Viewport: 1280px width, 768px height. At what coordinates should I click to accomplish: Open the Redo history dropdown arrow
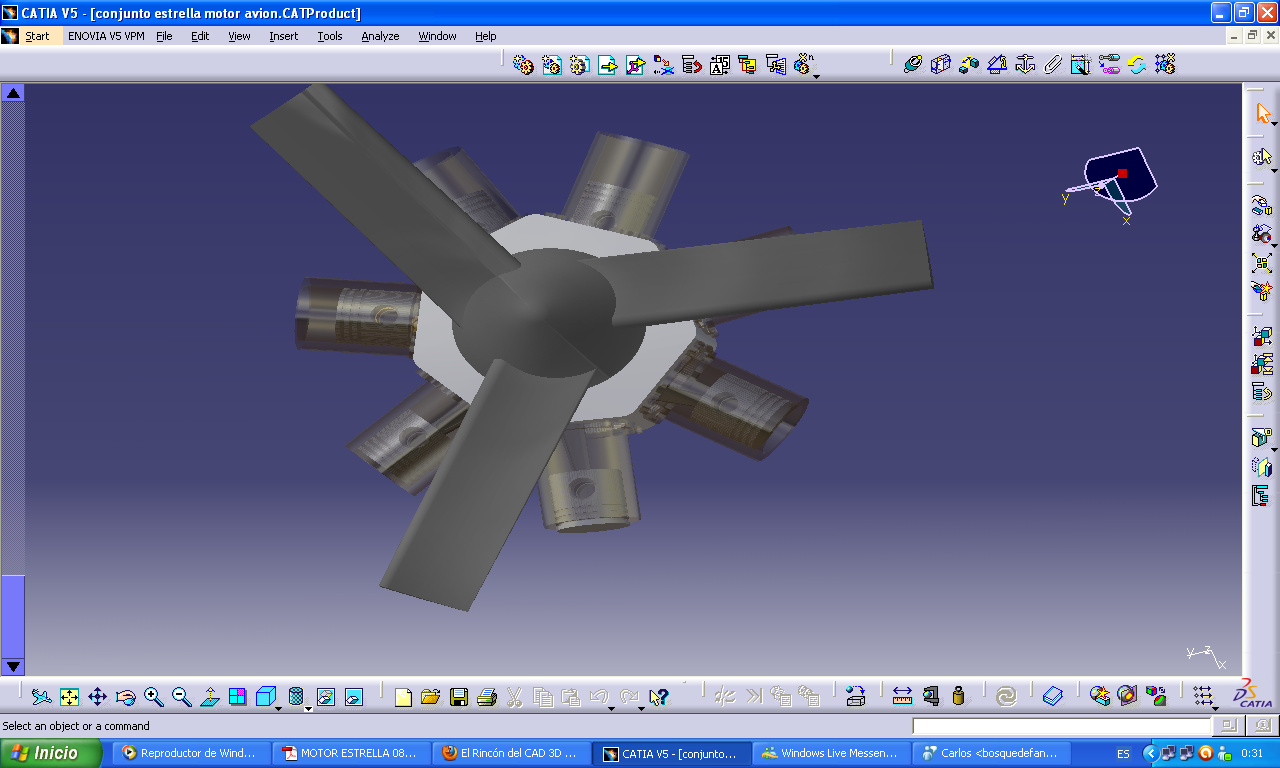(x=641, y=708)
